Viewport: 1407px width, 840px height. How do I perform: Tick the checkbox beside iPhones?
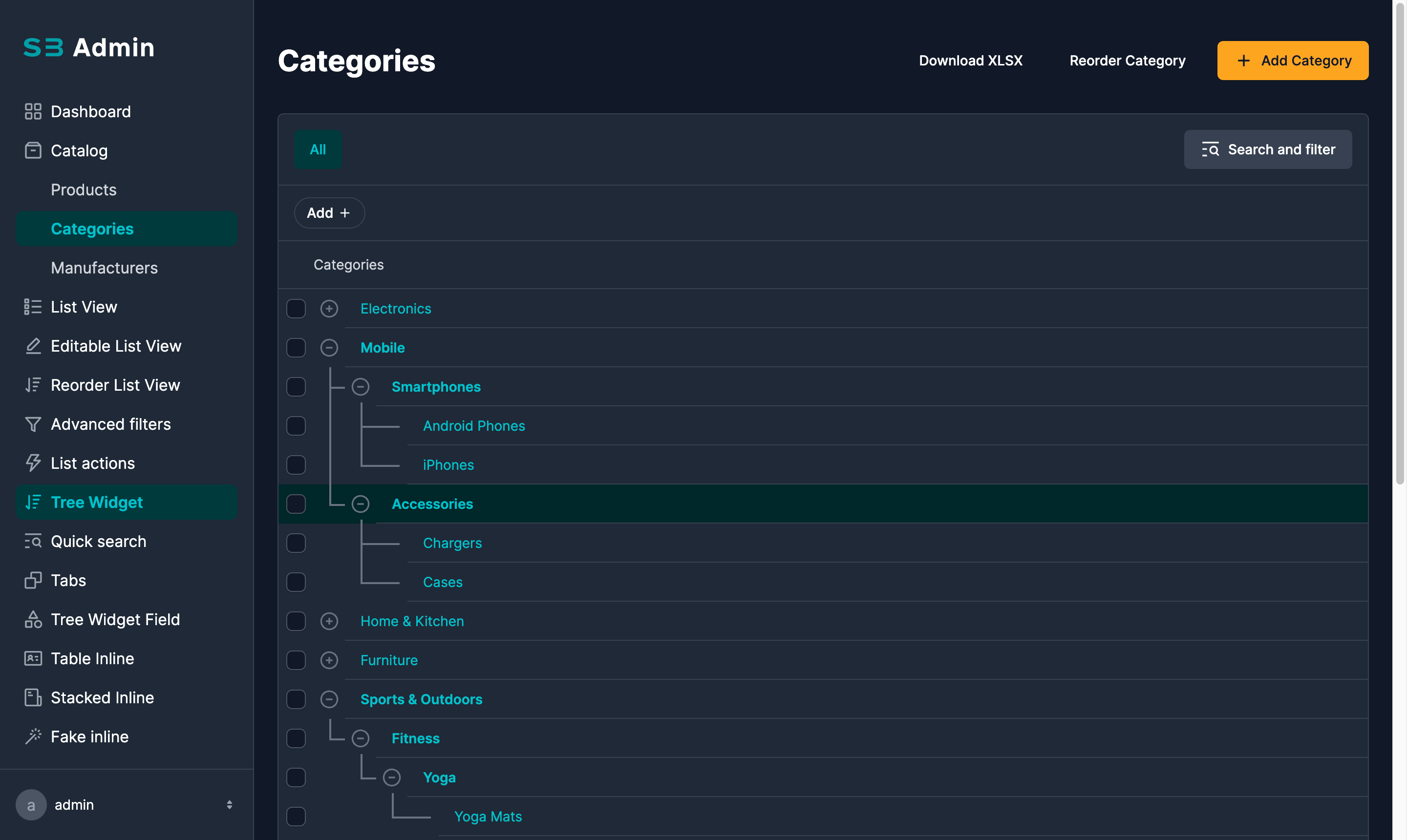click(x=296, y=465)
